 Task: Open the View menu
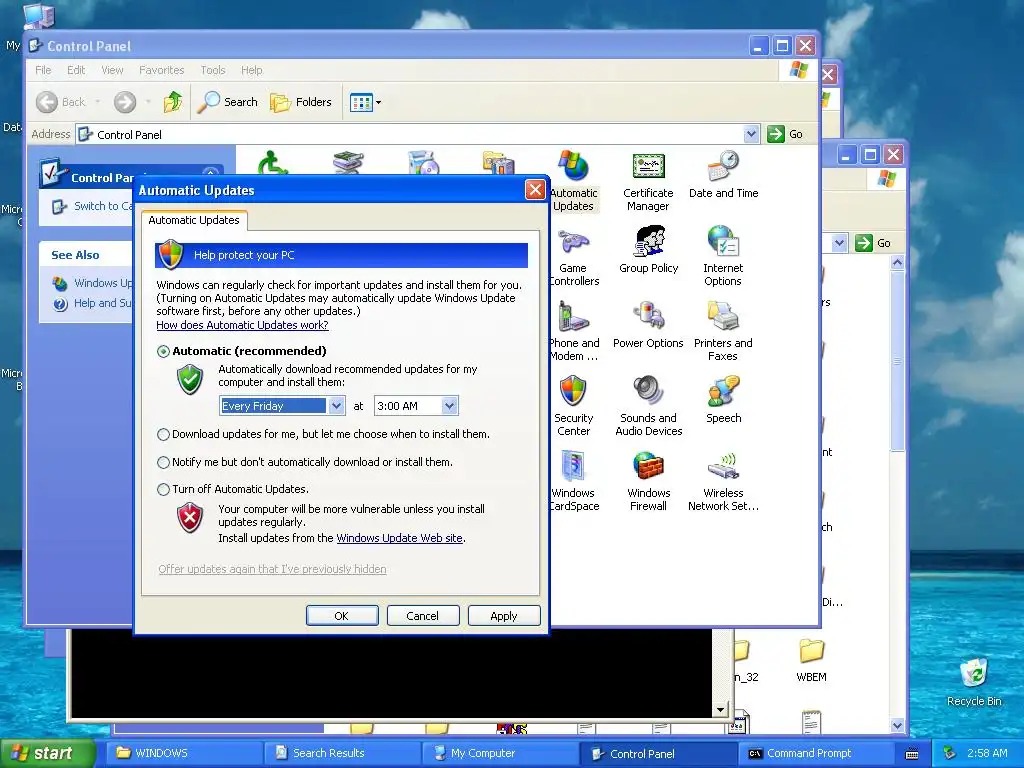pos(112,70)
